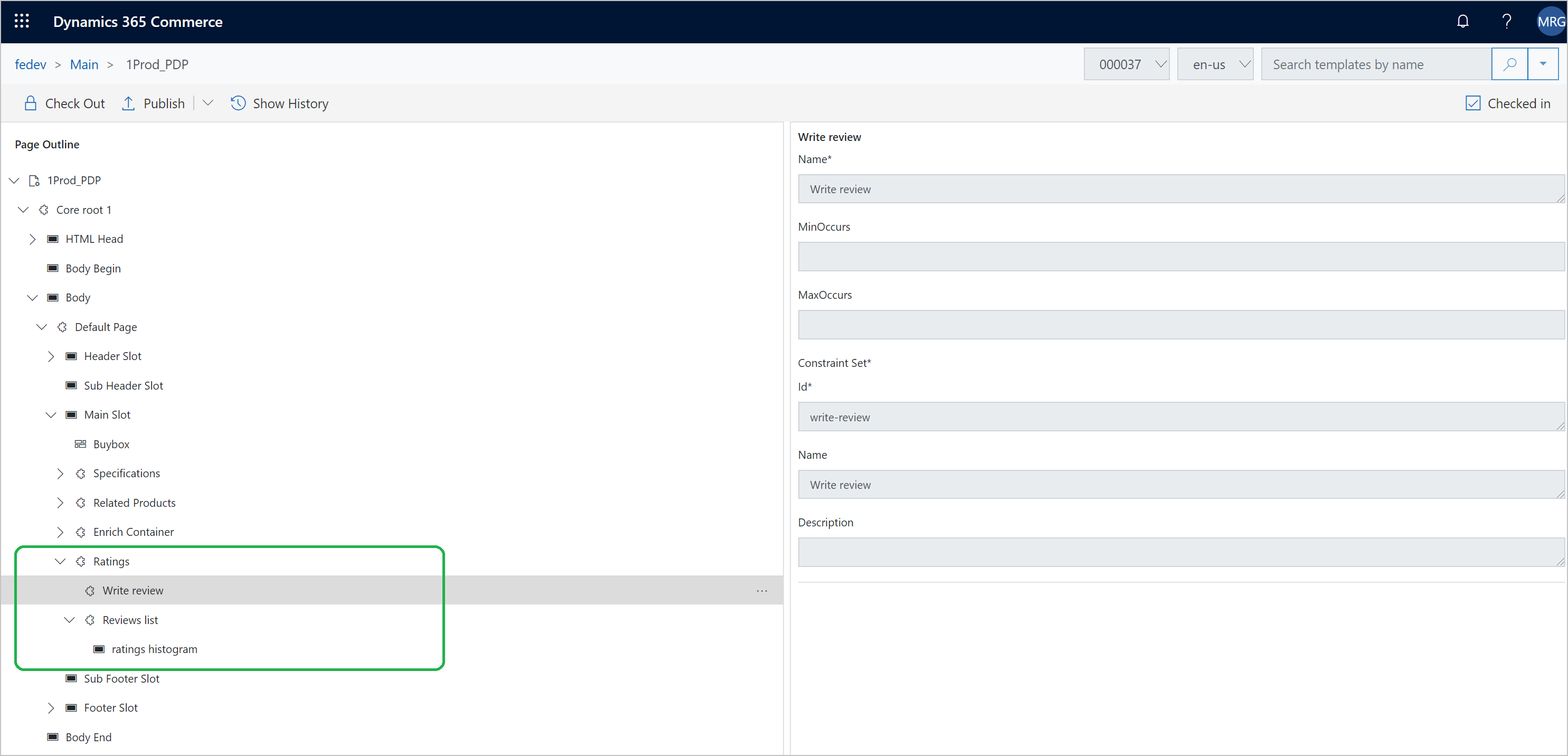
Task: Click the fedev breadcrumb link
Action: pos(31,64)
